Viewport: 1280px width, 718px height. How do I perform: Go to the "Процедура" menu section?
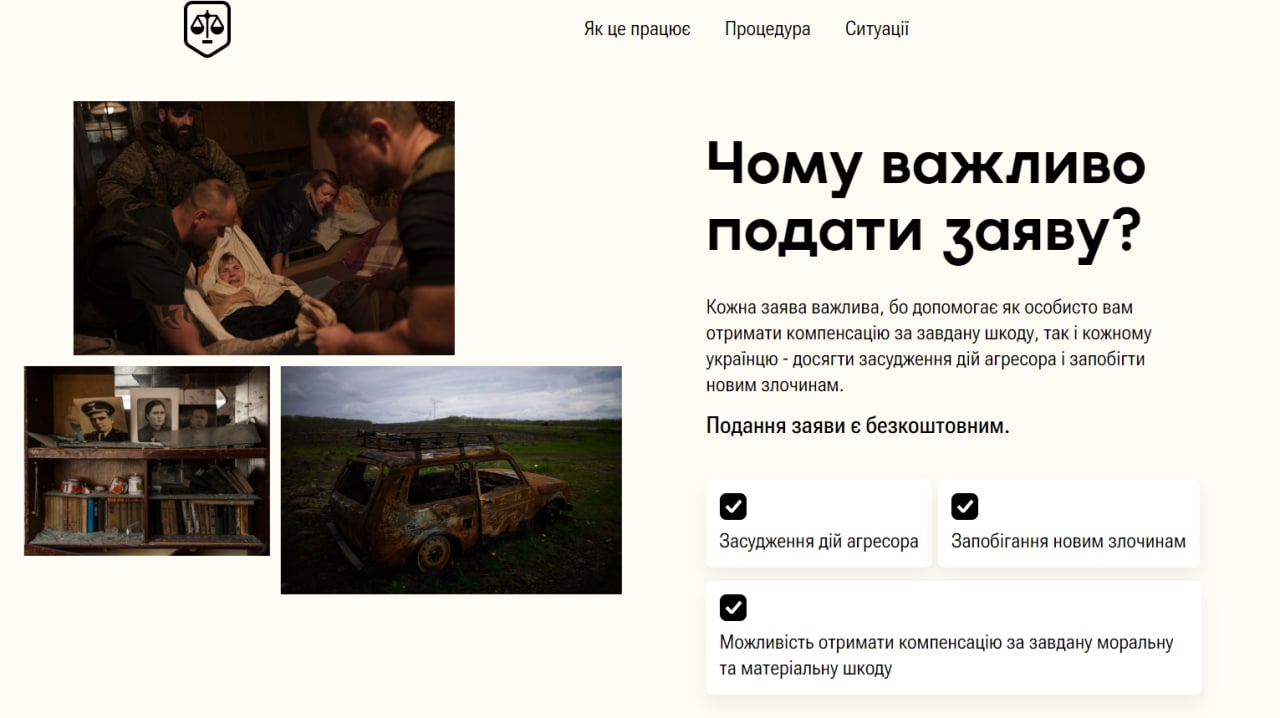767,29
